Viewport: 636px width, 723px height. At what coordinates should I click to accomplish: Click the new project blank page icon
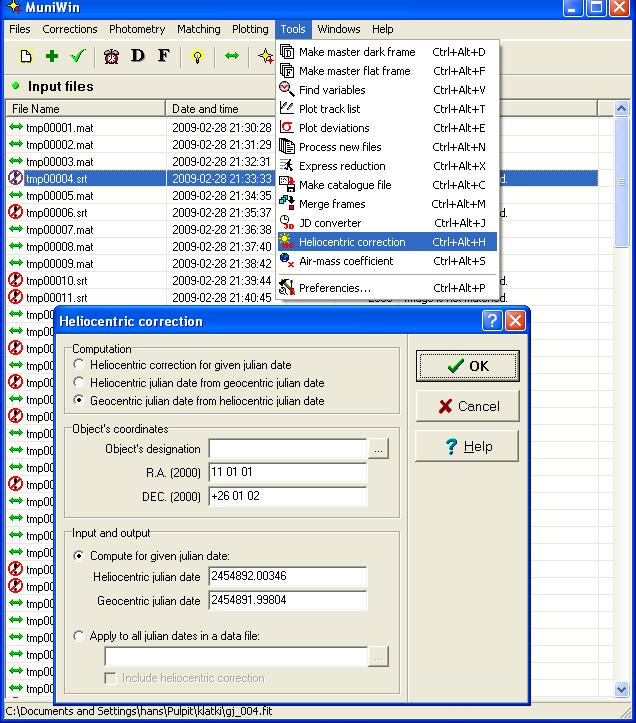[x=26, y=56]
